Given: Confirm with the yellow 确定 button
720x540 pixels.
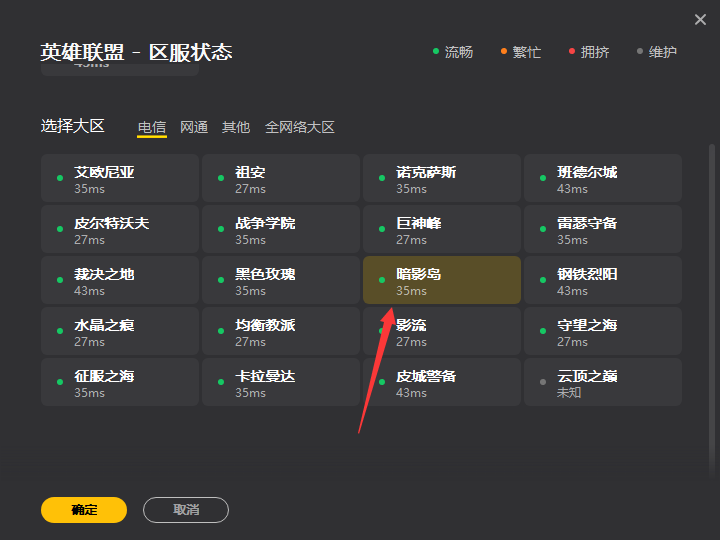Looking at the screenshot, I should pos(84,510).
